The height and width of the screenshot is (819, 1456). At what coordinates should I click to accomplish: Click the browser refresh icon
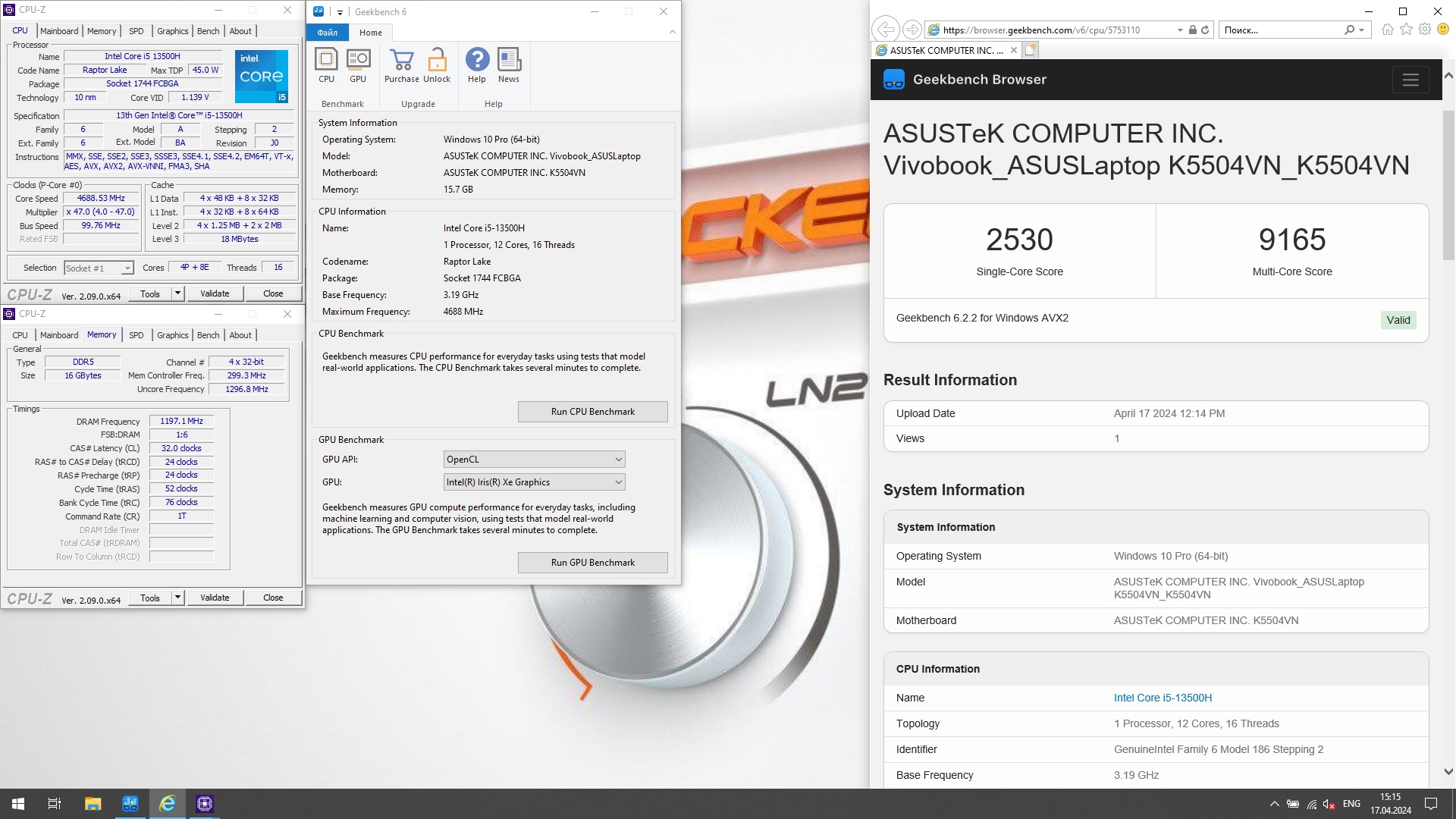point(1204,30)
